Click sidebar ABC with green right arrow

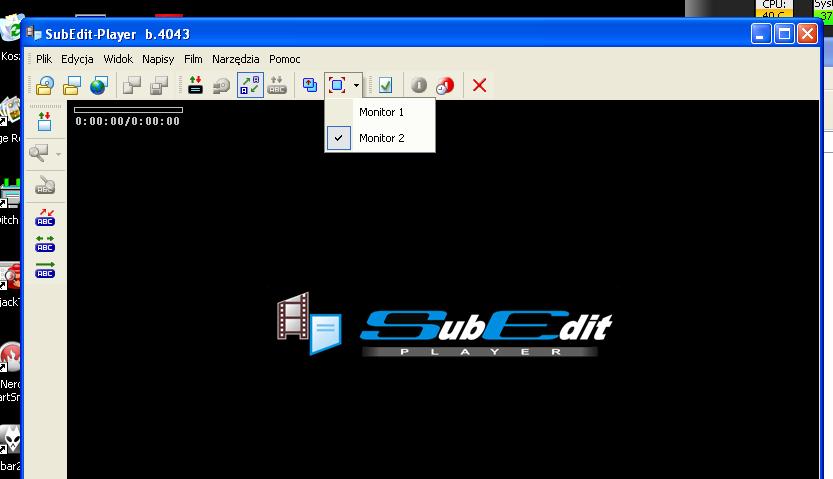tap(45, 270)
